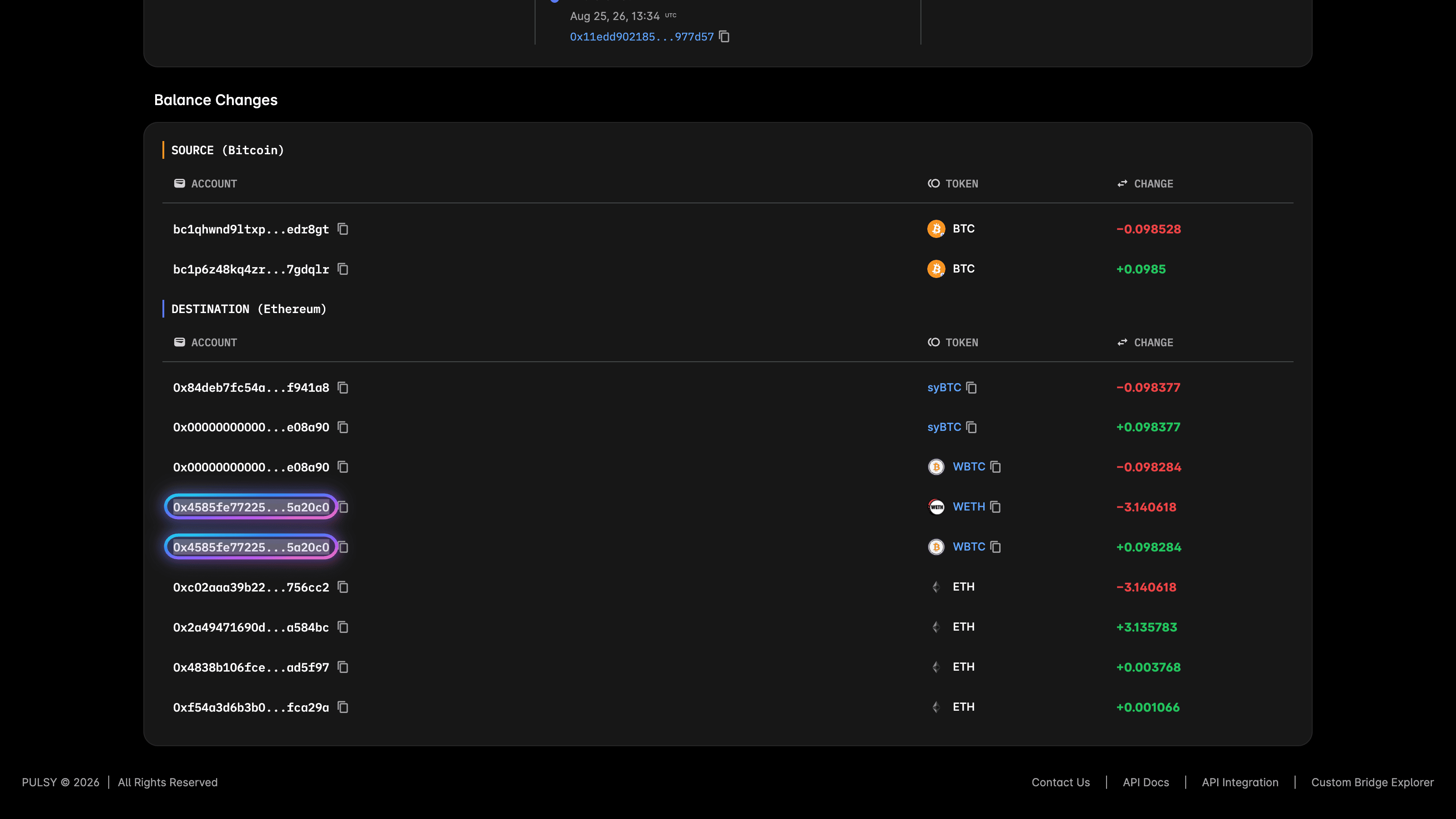Open WBTC token link in -0.098284 row
1456x819 pixels.
point(969,467)
